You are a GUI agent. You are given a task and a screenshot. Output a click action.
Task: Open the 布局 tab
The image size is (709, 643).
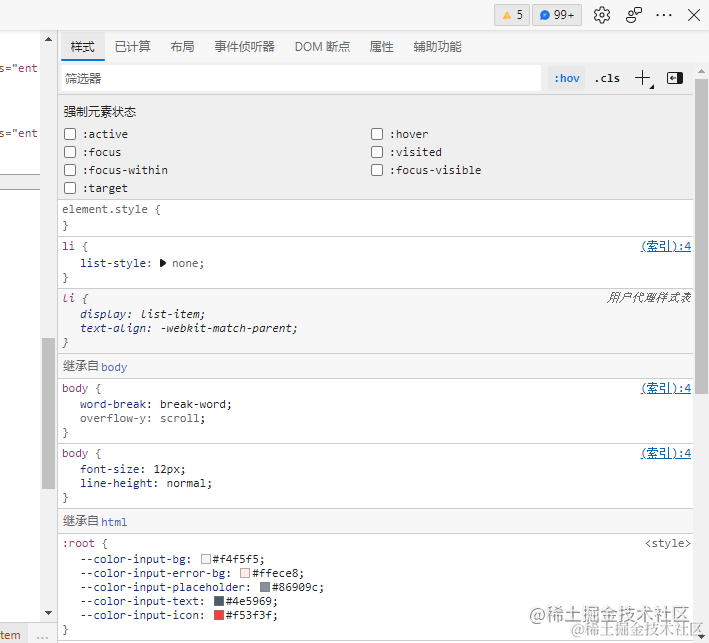(x=182, y=47)
